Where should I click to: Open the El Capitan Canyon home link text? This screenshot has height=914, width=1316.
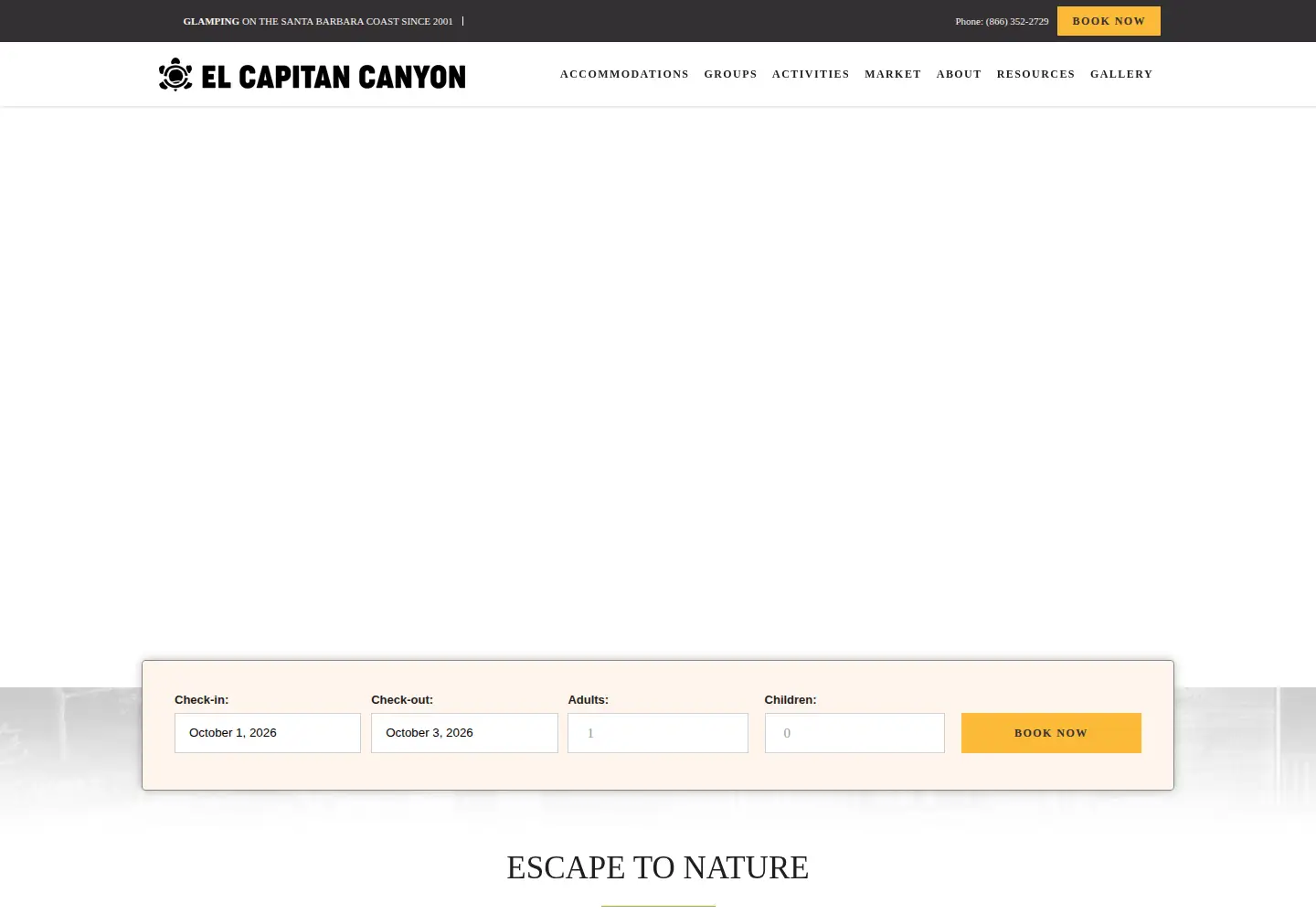tap(334, 77)
